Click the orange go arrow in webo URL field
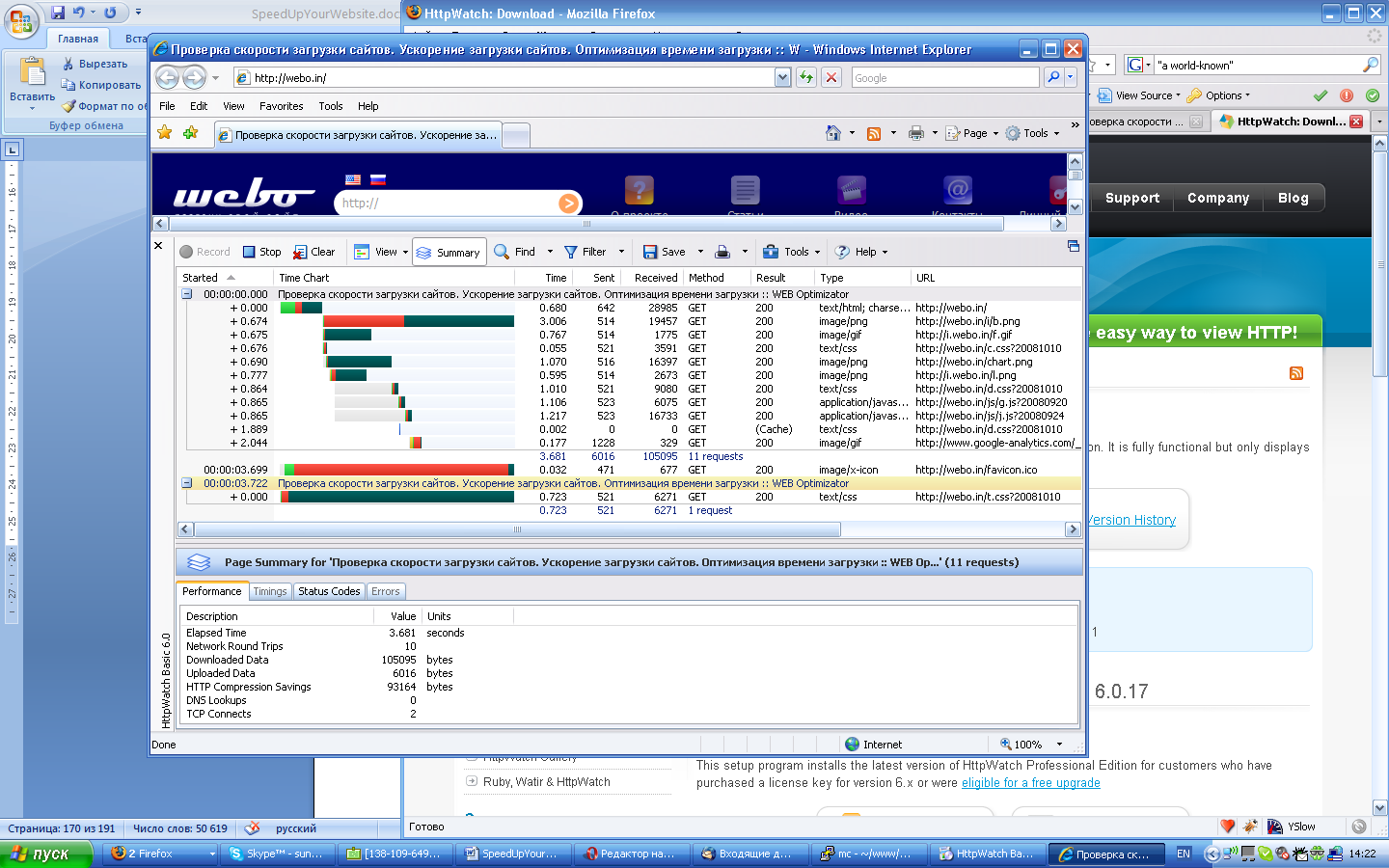The height and width of the screenshot is (868, 1389). [x=568, y=203]
